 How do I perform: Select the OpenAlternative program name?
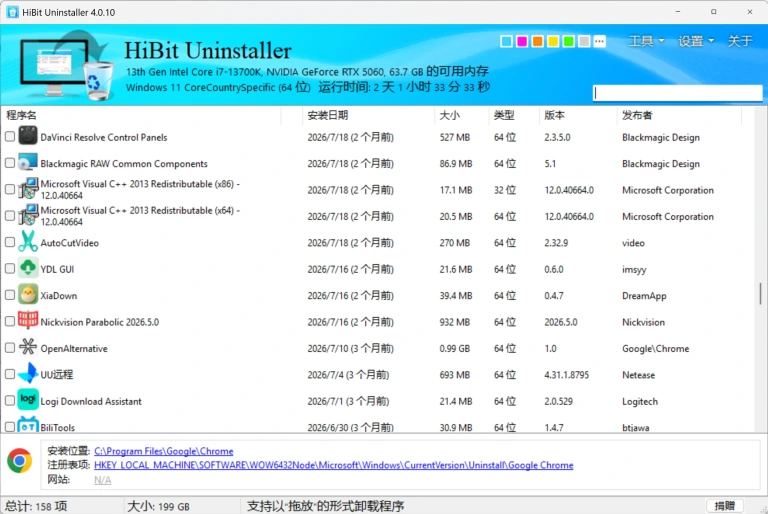(x=74, y=348)
